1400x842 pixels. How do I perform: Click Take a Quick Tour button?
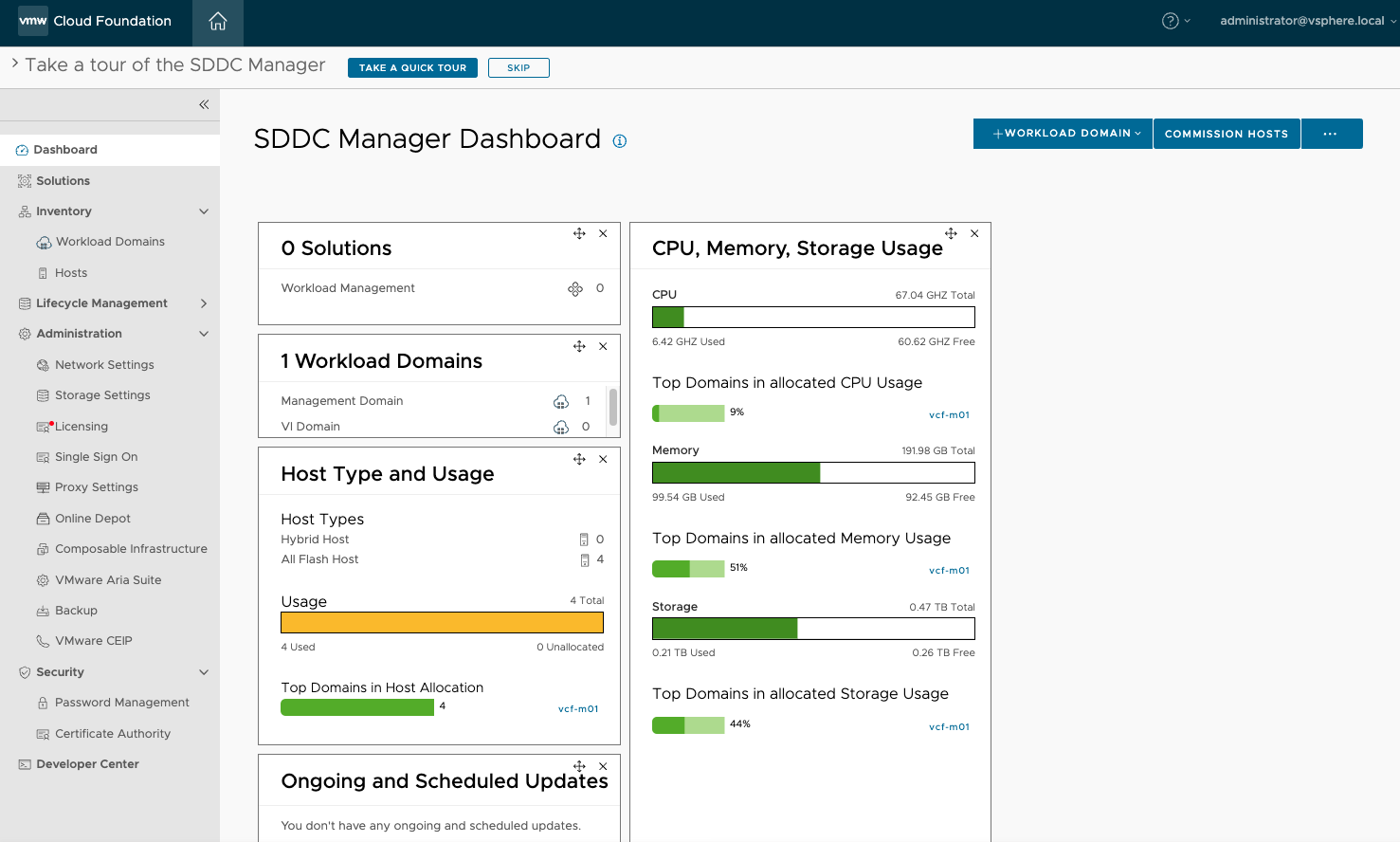tap(412, 67)
